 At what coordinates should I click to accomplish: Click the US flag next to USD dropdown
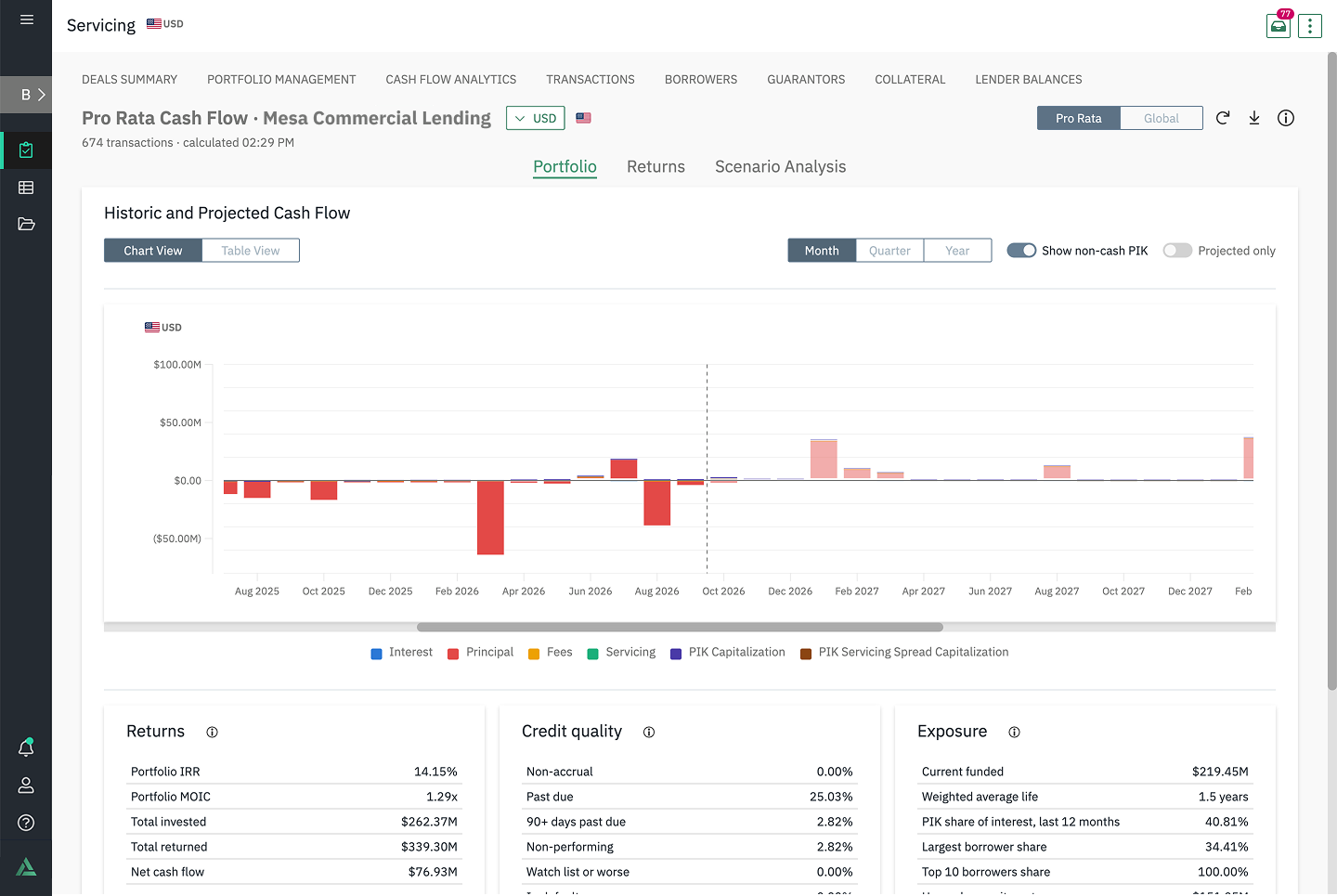click(x=583, y=118)
